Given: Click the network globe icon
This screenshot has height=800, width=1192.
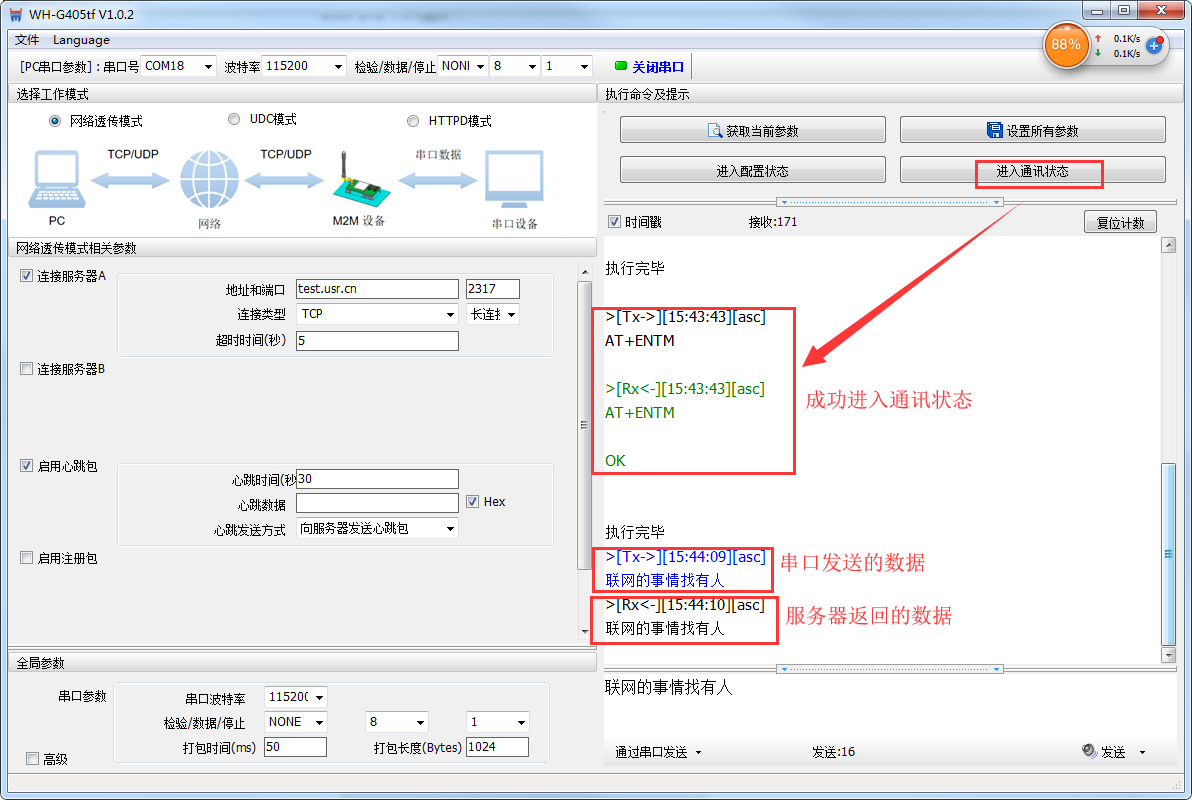Looking at the screenshot, I should (209, 180).
